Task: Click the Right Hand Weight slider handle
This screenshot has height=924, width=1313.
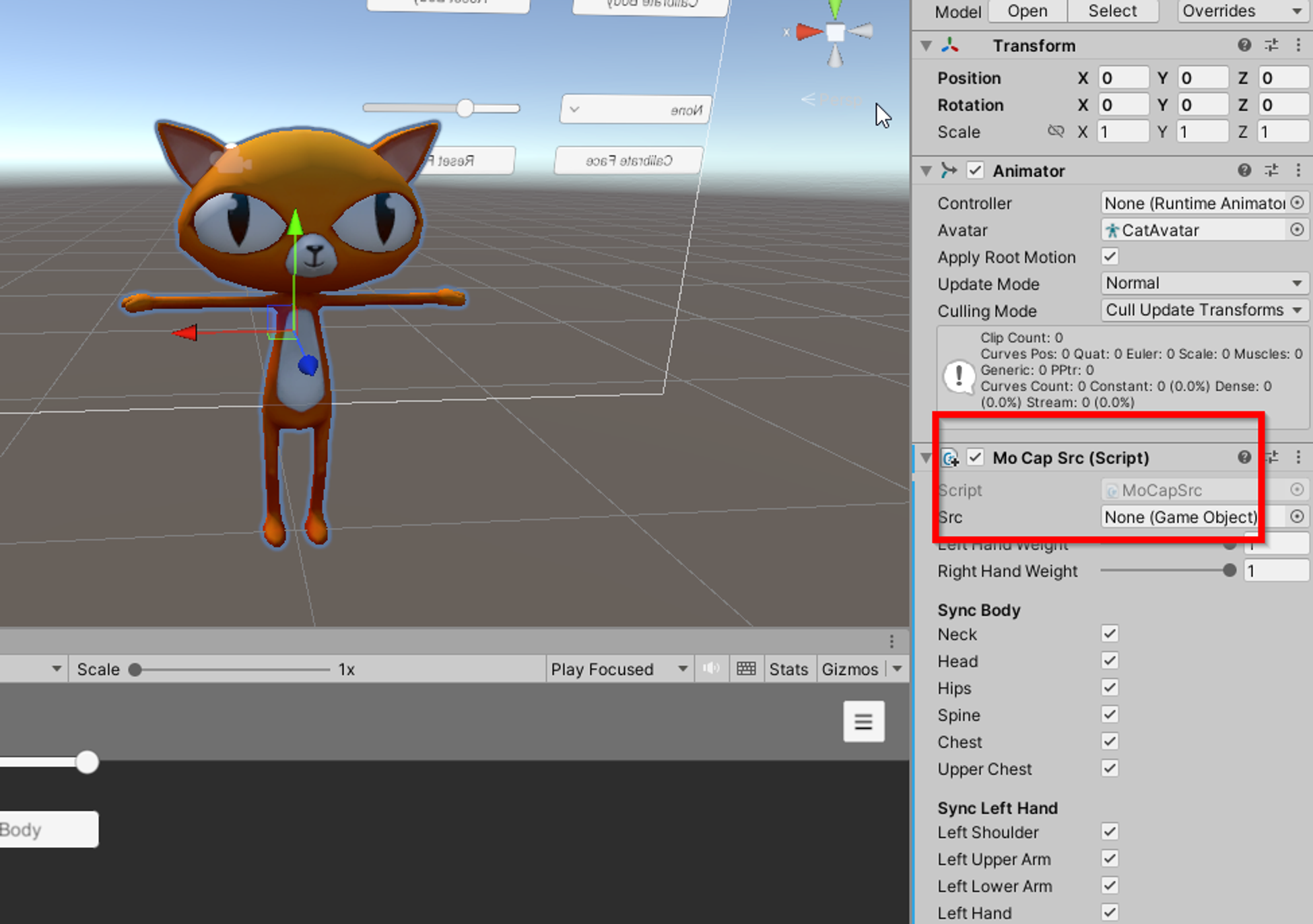Action: [x=1230, y=570]
